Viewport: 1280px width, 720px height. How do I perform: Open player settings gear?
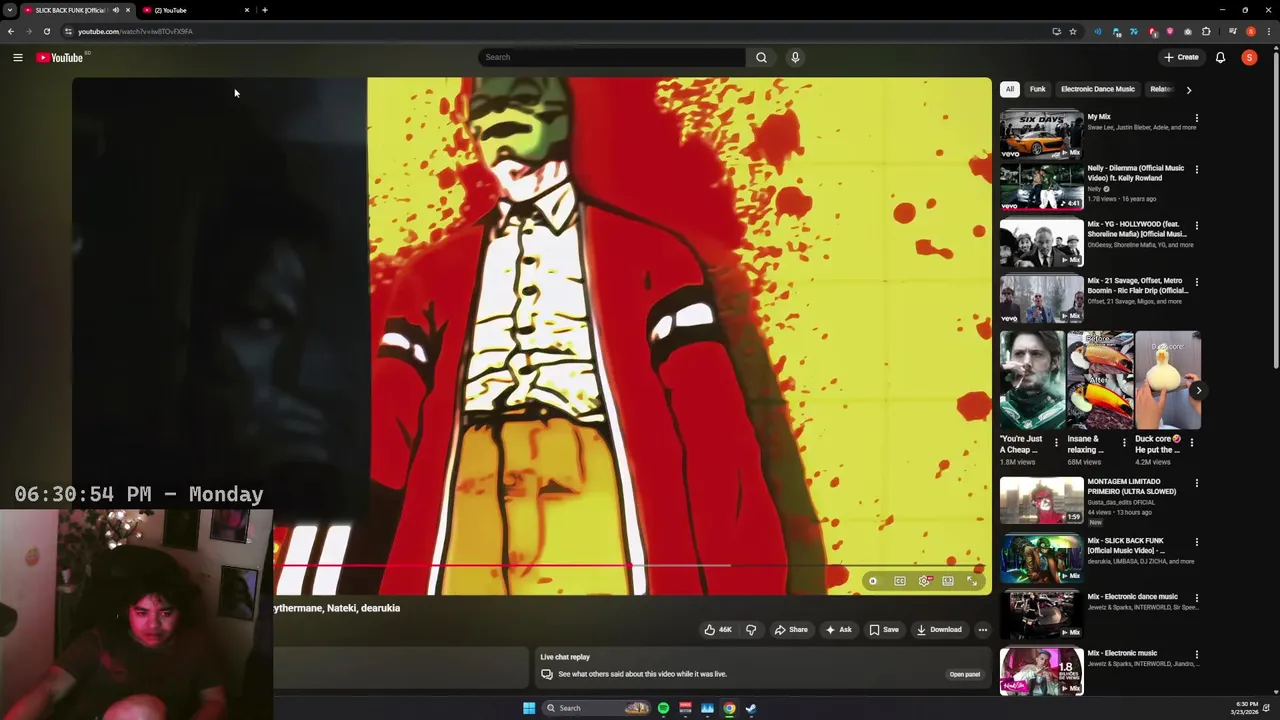click(924, 581)
